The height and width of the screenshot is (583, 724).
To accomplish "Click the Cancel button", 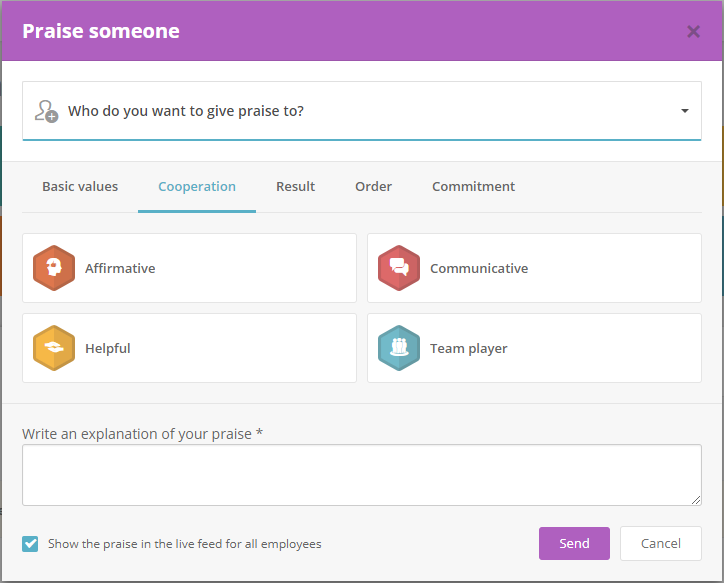I will pyautogui.click(x=661, y=543).
